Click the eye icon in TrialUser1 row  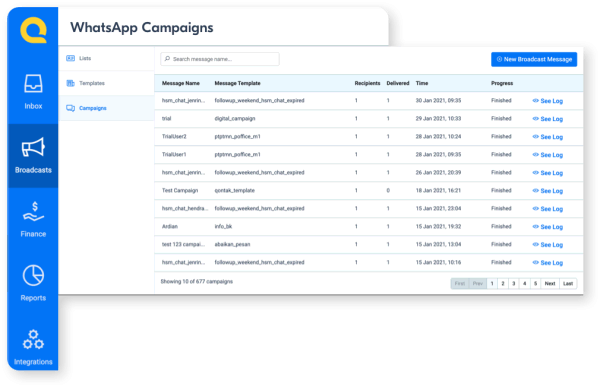tap(535, 155)
